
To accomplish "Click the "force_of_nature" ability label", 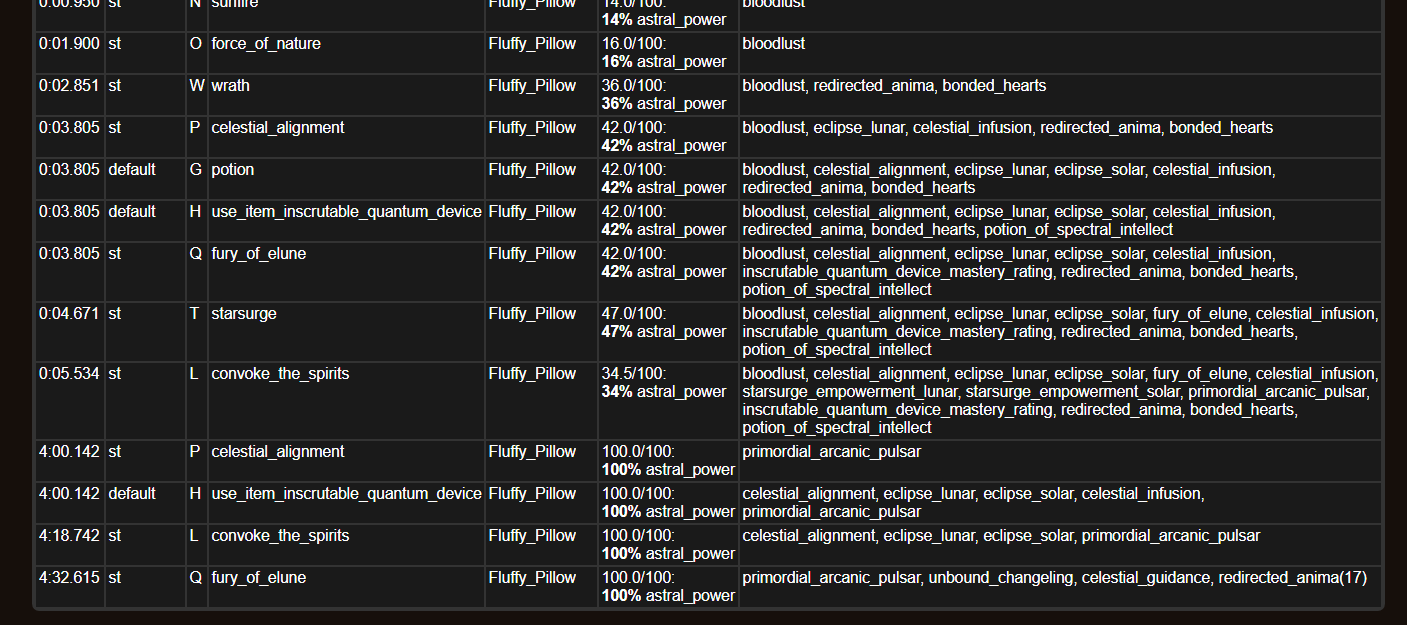I will (265, 43).
